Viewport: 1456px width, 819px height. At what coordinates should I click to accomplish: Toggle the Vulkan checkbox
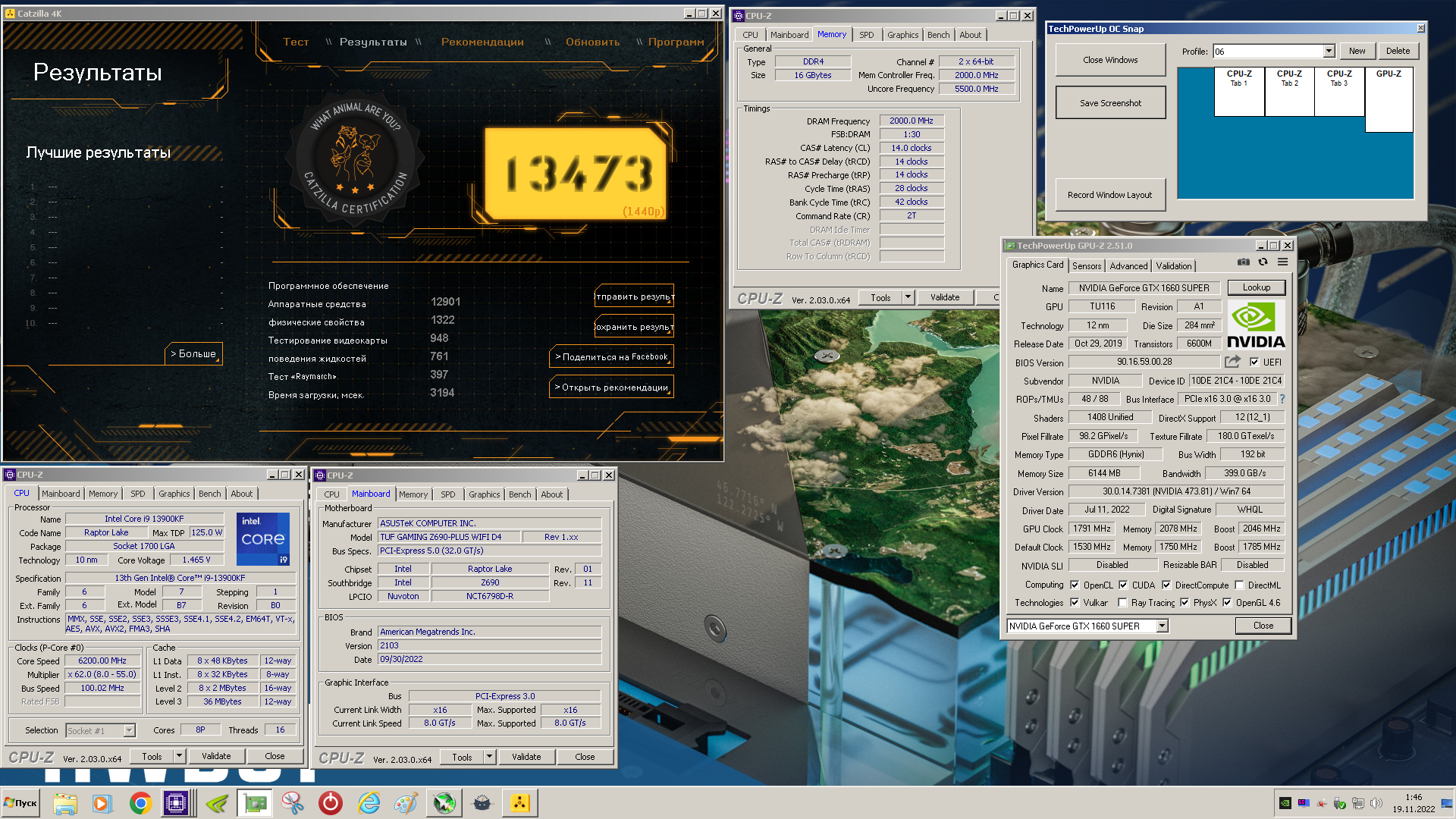tap(1075, 603)
